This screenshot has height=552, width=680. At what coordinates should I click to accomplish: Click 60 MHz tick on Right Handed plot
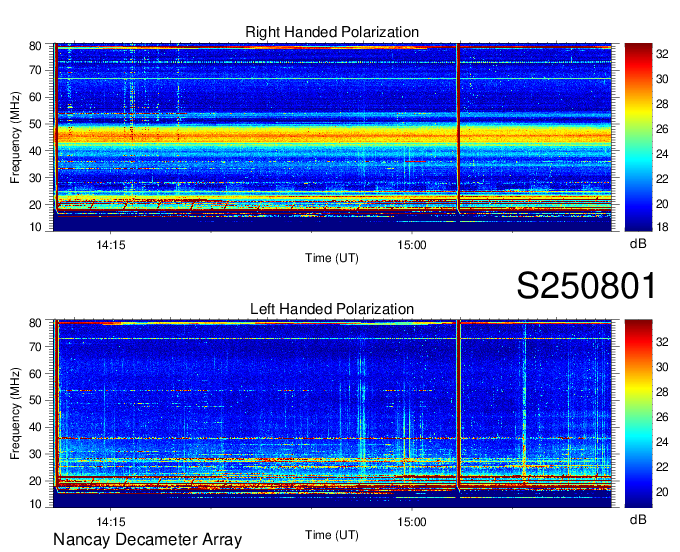pyautogui.click(x=35, y=97)
